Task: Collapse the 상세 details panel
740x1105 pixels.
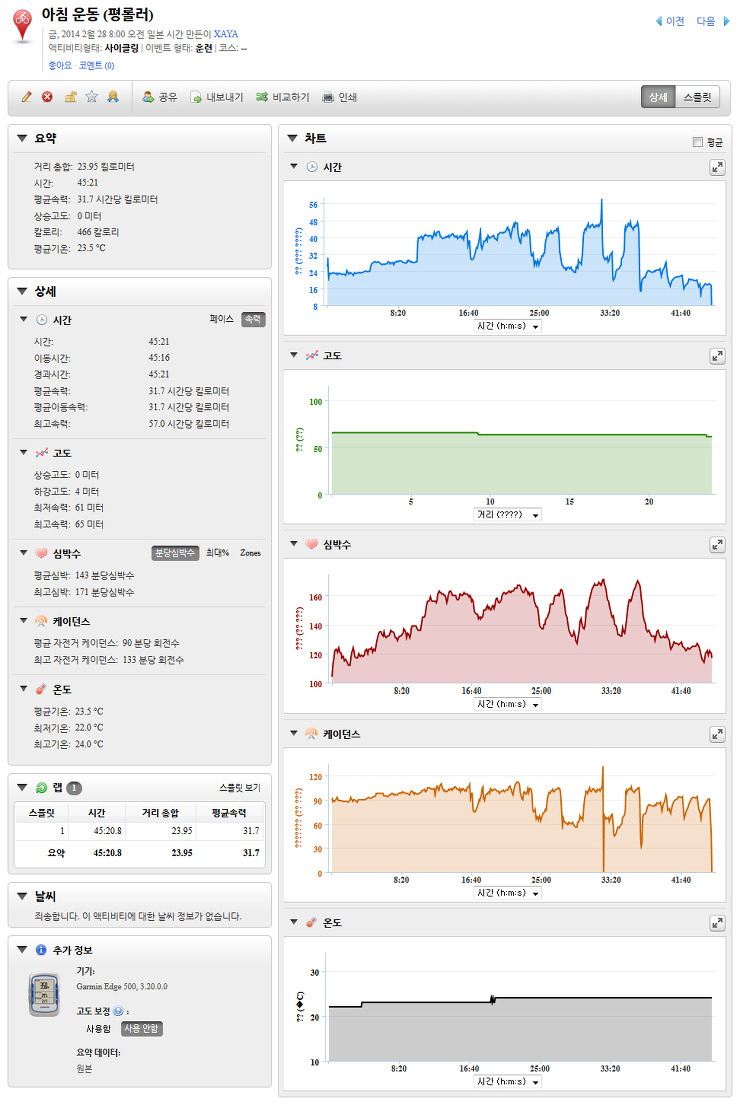Action: [x=22, y=291]
